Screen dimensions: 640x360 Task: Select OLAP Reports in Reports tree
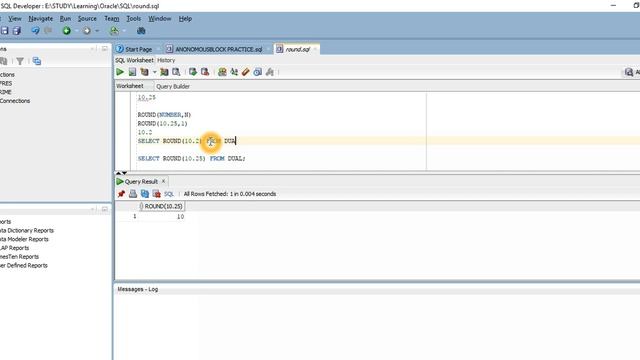15,248
